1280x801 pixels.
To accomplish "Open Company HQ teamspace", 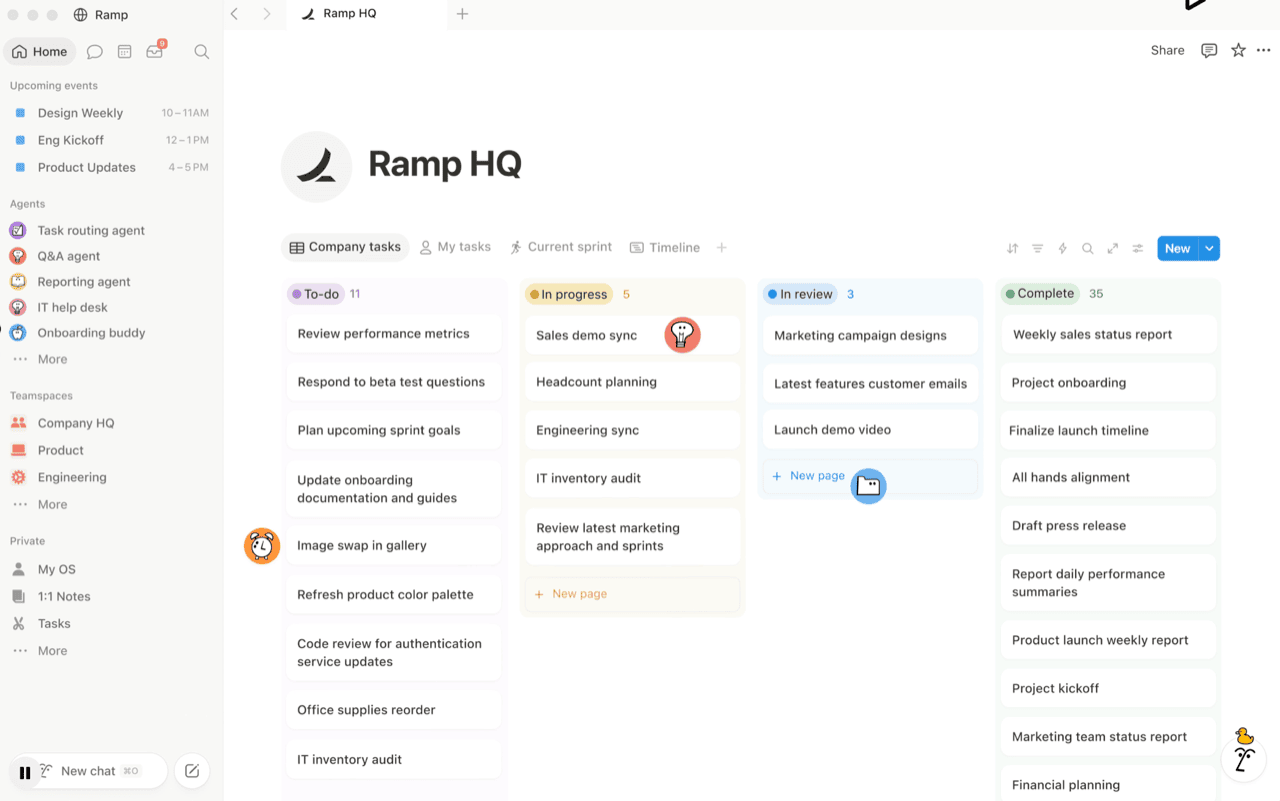I will coord(76,423).
